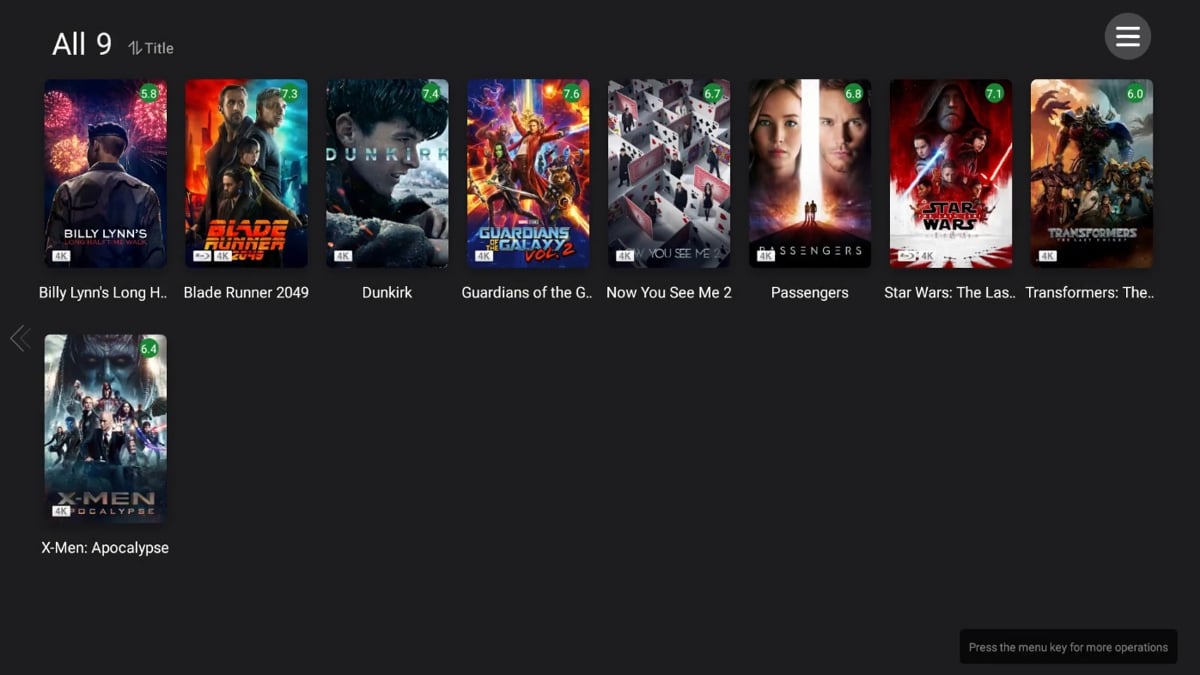Click the 7.3 rating badge on Blade Runner

pyautogui.click(x=290, y=94)
